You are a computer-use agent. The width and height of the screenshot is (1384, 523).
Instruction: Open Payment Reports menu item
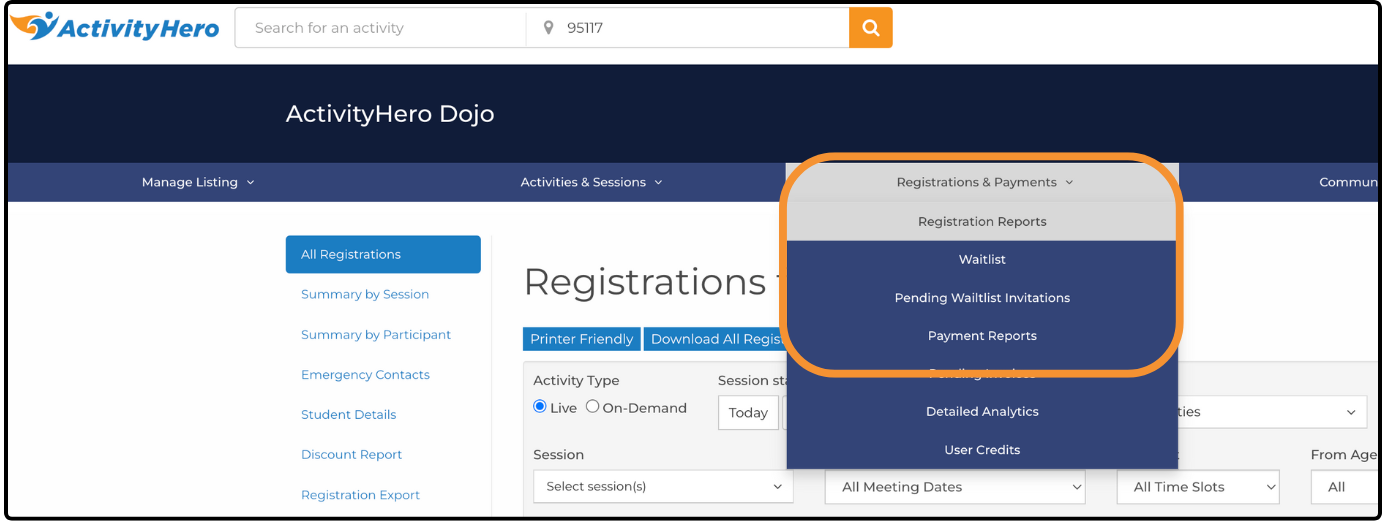(x=982, y=336)
